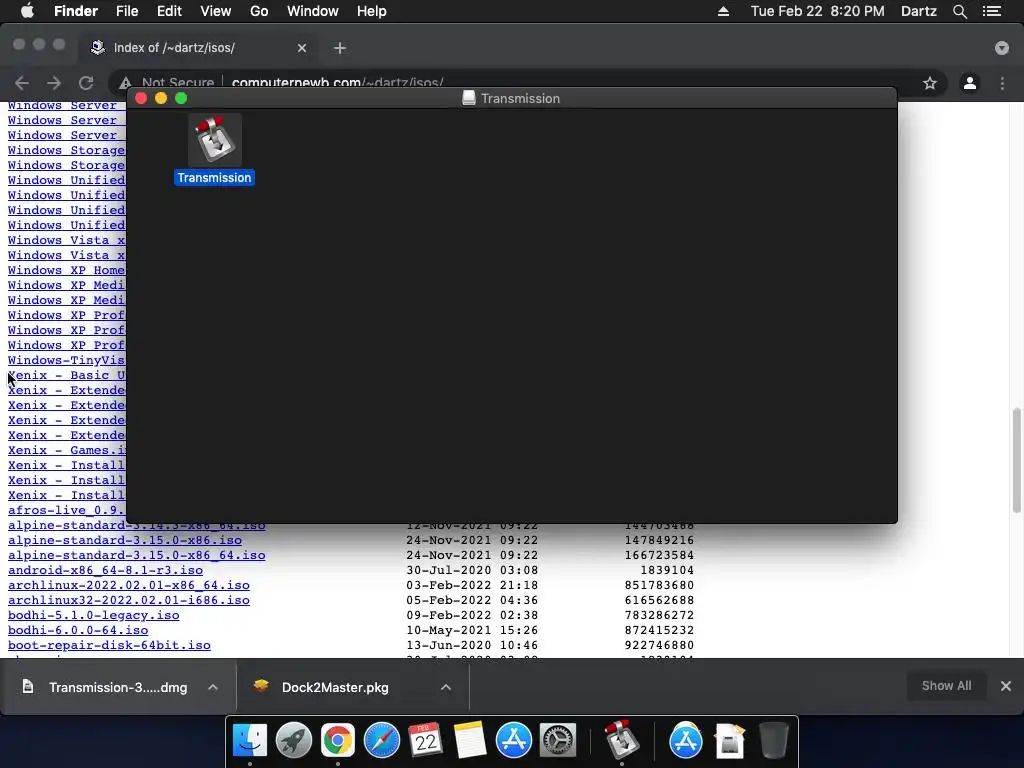Viewport: 1024px width, 768px height.
Task: Open Notification Center list icon in the menu bar
Action: tap(992, 11)
